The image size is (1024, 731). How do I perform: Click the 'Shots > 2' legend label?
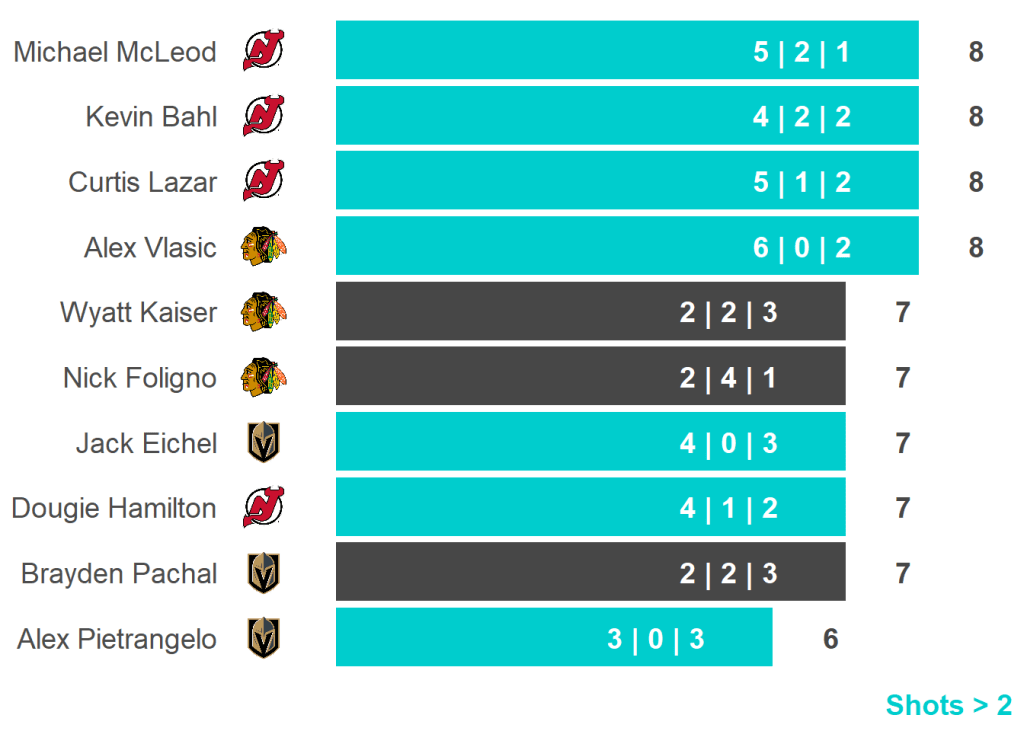tap(948, 705)
